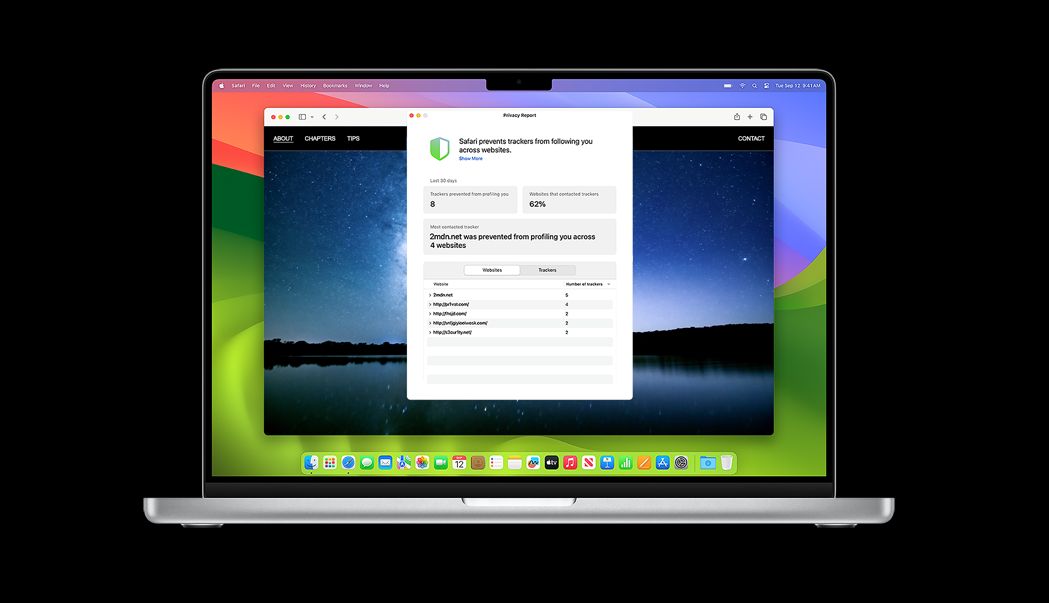
Task: Open Music from the Dock
Action: (568, 462)
